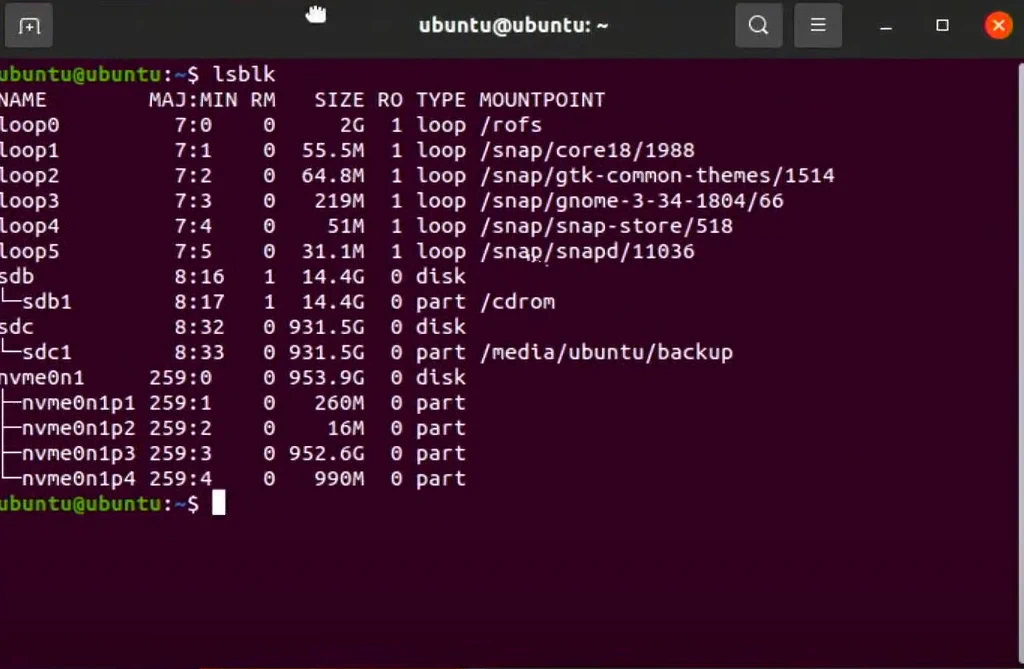Click the loop0 device name
The image size is (1024, 669).
coord(29,125)
